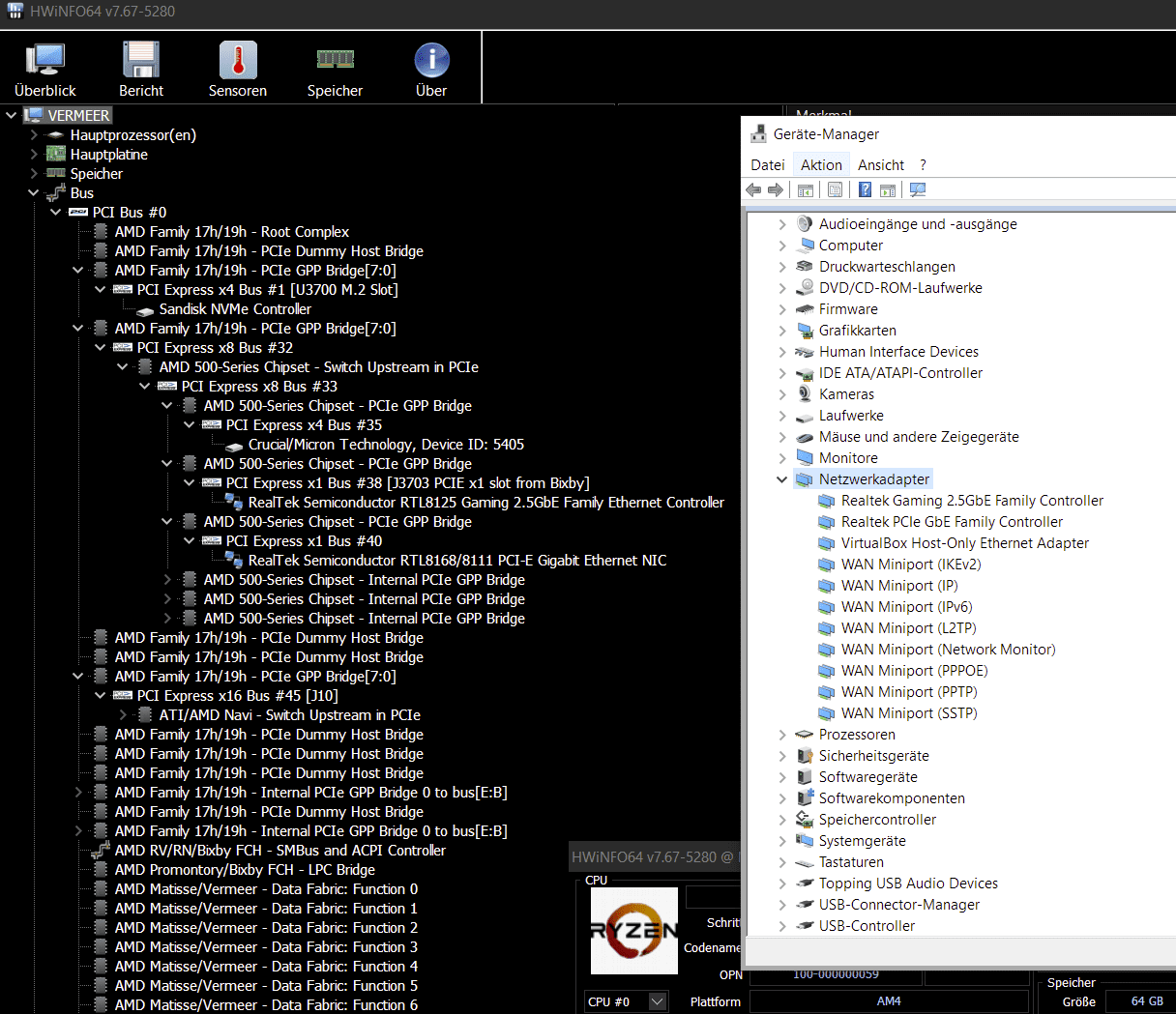Select the RealTek RTL8125 Gaming 2.5GbE node
Viewport: 1176px width, 1014px height.
pos(485,503)
